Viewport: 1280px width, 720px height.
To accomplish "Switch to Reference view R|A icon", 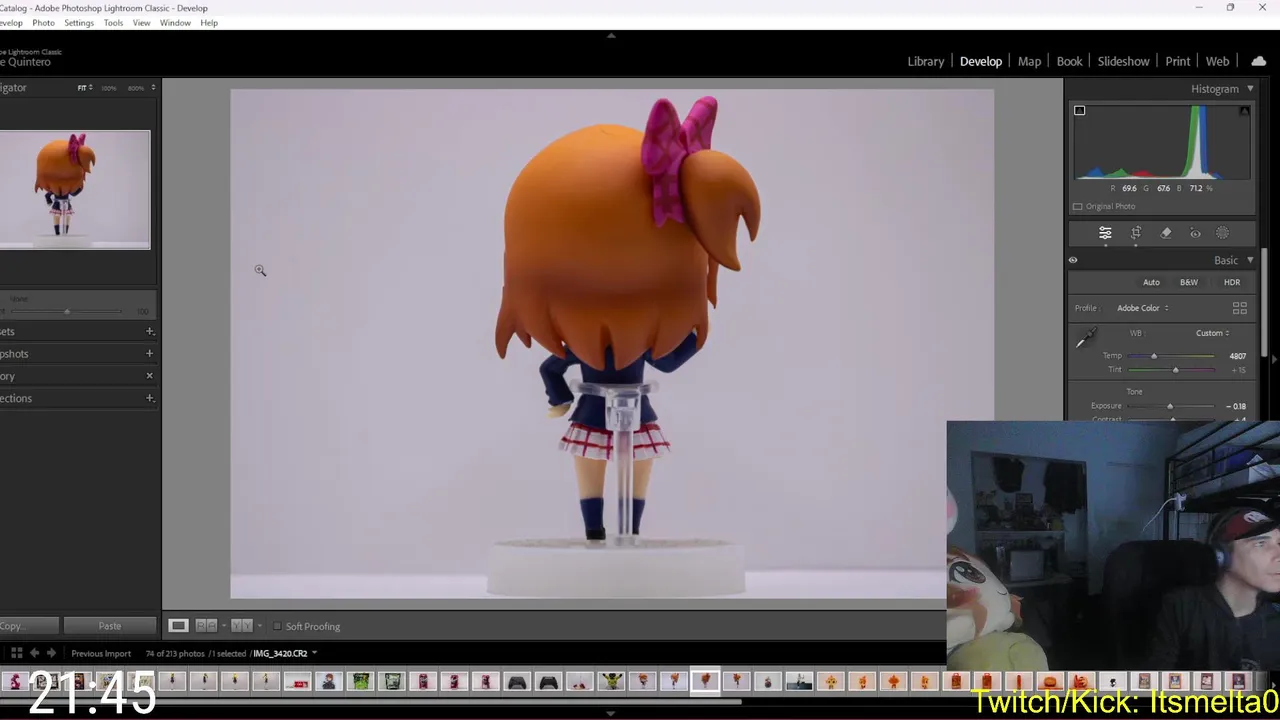I will [x=206, y=626].
